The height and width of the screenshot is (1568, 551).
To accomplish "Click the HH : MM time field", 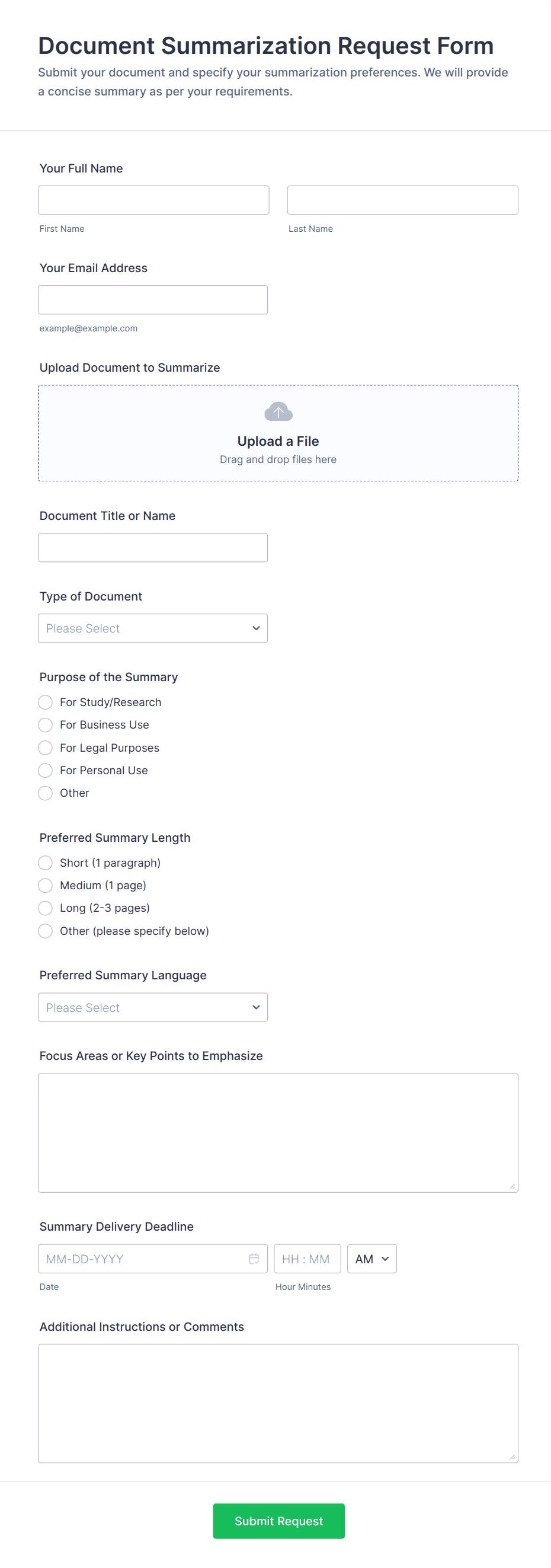I will (307, 1259).
